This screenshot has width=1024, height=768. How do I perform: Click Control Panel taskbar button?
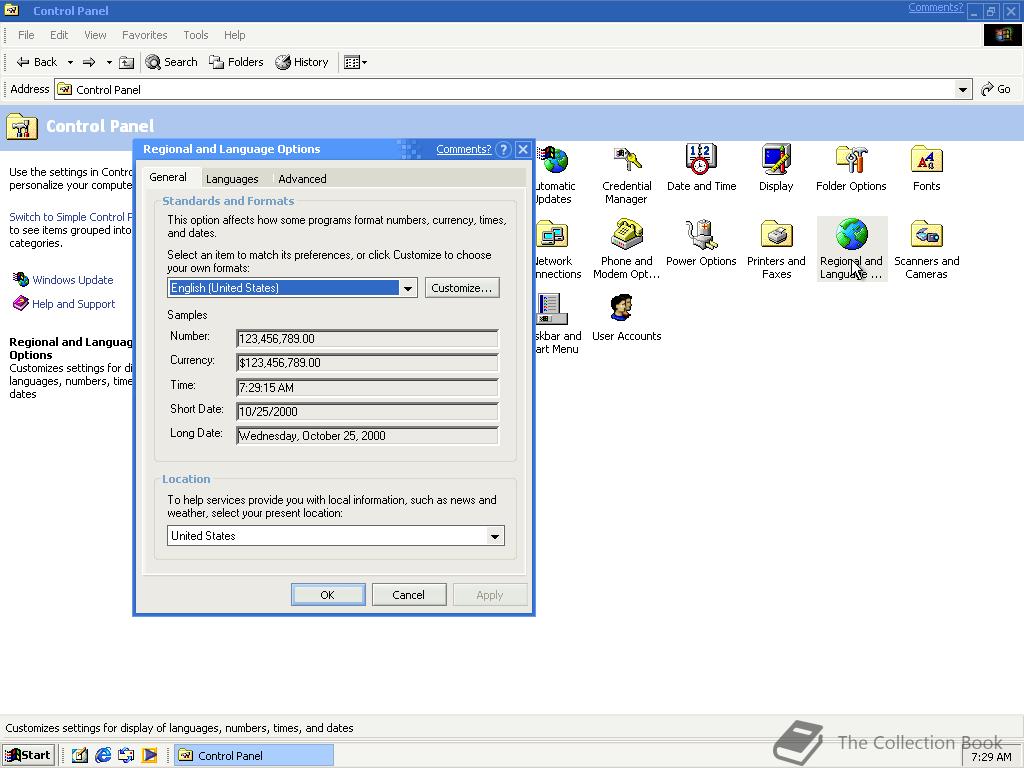click(253, 756)
